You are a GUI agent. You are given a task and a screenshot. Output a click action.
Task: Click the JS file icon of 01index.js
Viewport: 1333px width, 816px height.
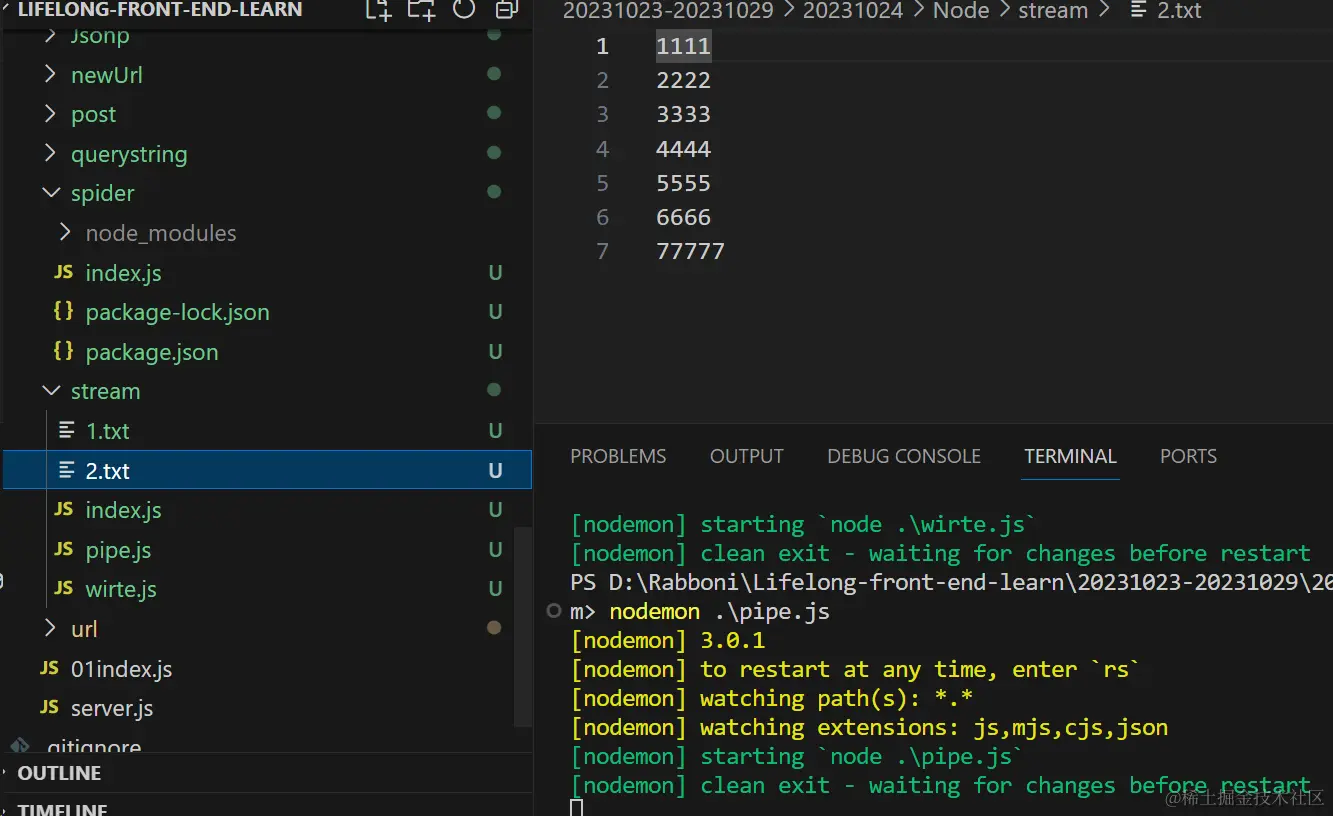pyautogui.click(x=49, y=668)
